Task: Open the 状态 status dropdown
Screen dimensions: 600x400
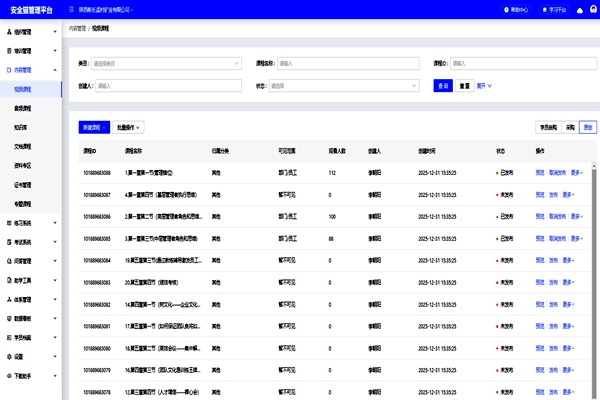Action: pyautogui.click(x=345, y=86)
